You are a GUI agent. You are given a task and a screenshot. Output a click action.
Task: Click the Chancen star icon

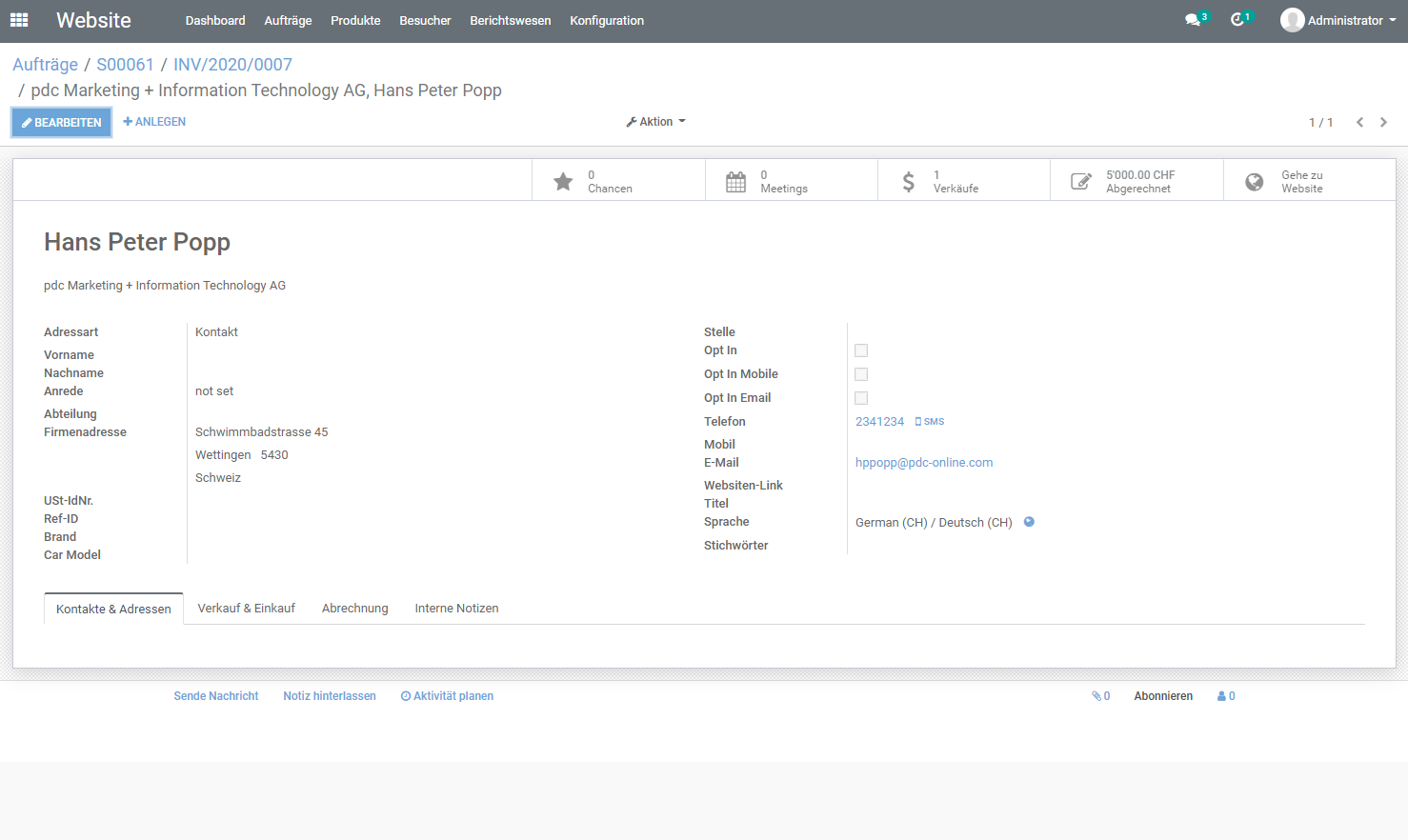(564, 181)
